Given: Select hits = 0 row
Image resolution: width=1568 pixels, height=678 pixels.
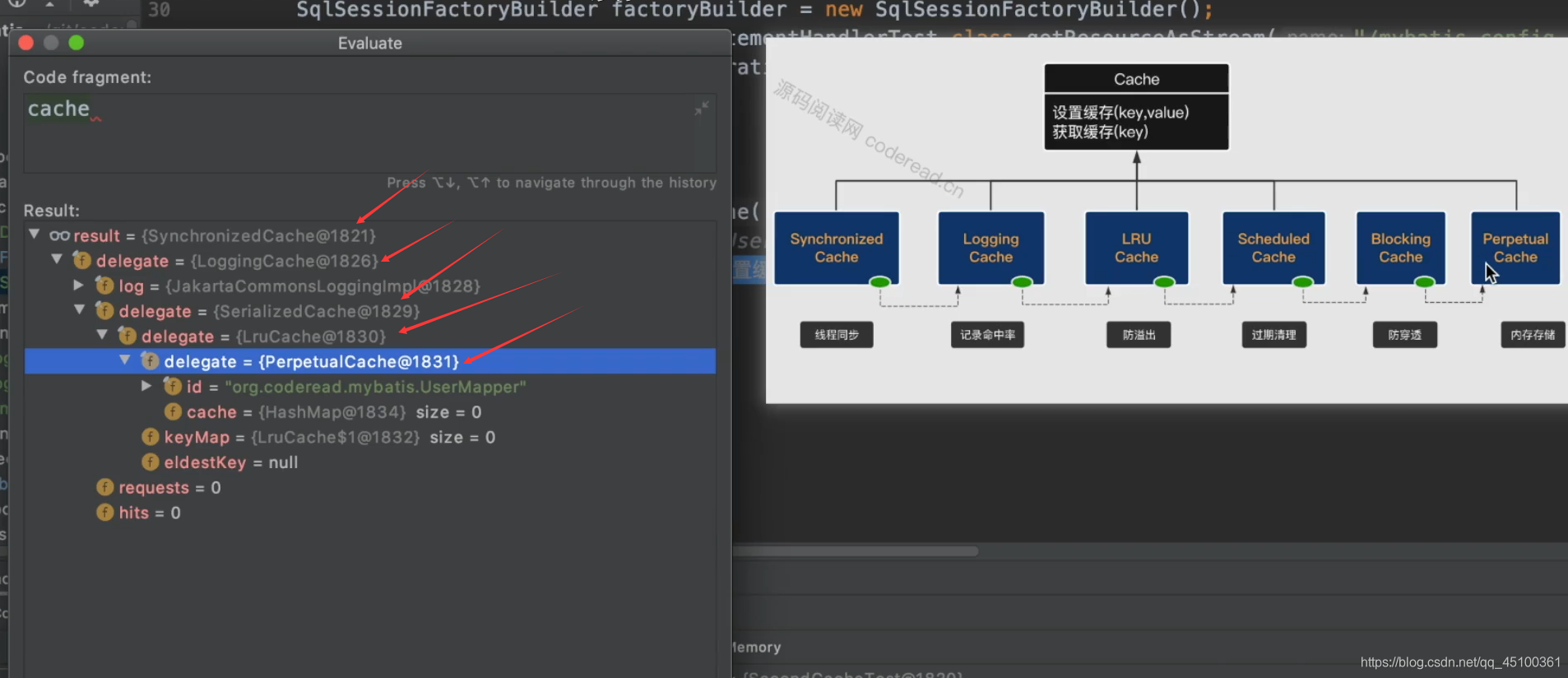Looking at the screenshot, I should [x=370, y=513].
